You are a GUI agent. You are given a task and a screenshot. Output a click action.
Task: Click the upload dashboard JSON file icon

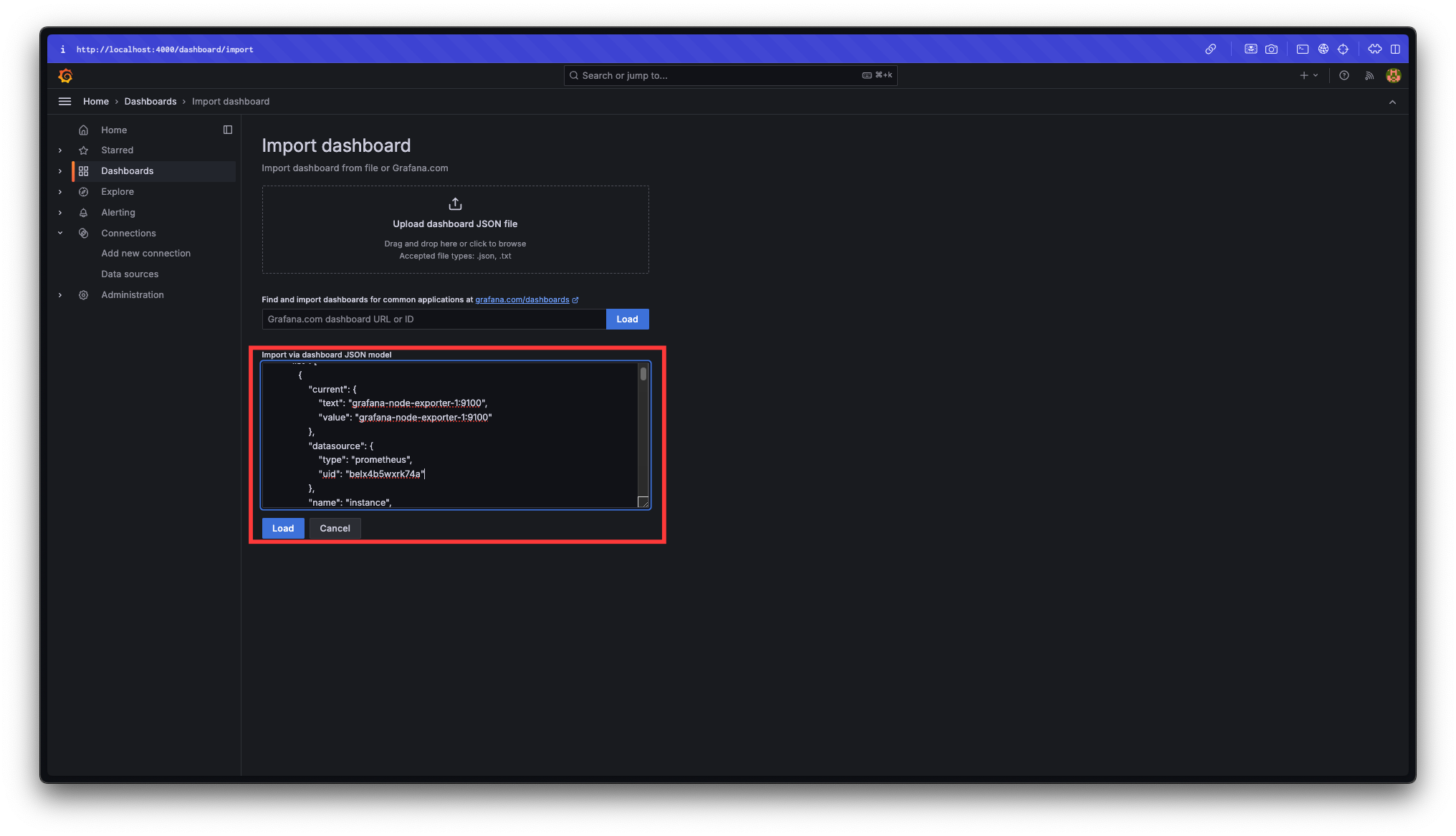click(x=455, y=204)
